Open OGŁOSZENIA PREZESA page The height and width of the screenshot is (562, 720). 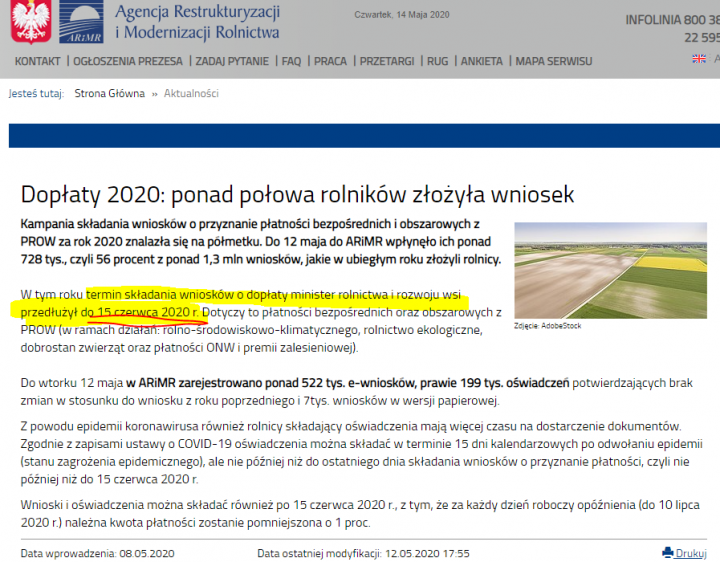coord(128,61)
